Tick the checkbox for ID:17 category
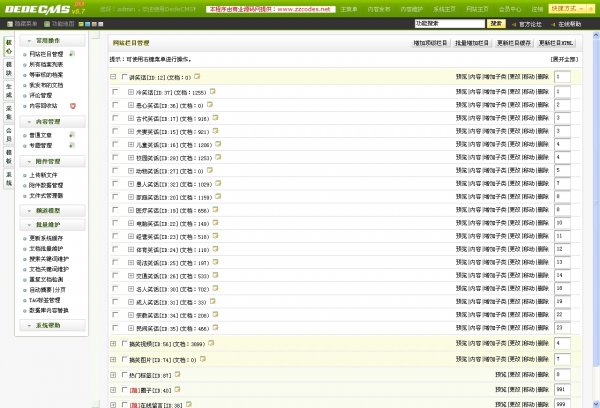The width and height of the screenshot is (600, 408). 115,118
